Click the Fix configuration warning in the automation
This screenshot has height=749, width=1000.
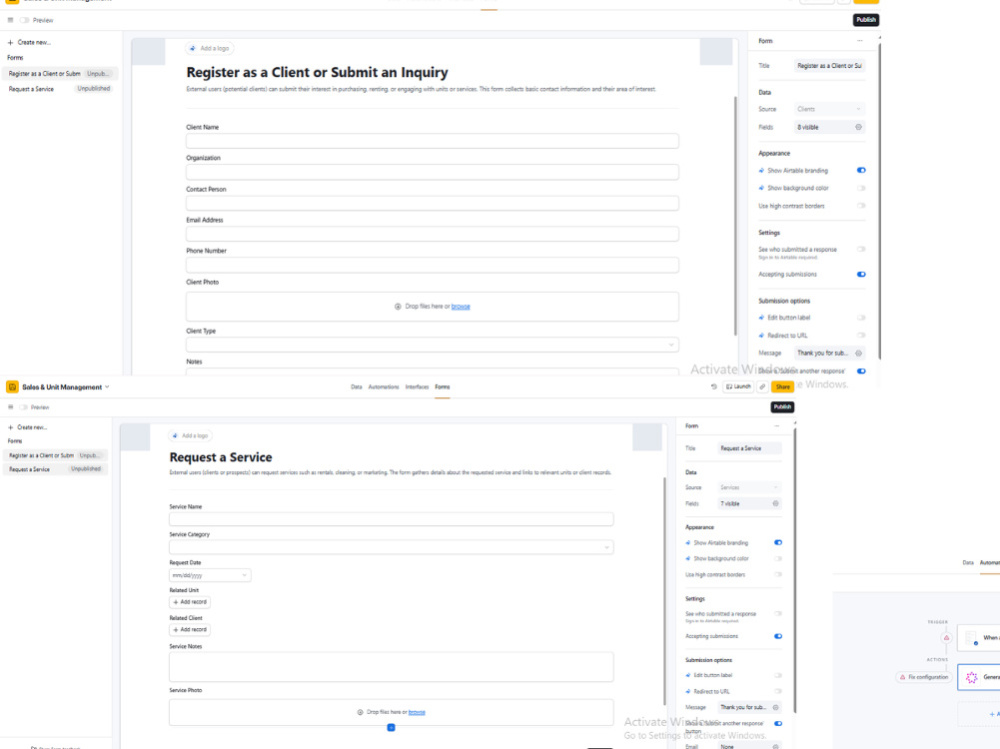point(923,677)
